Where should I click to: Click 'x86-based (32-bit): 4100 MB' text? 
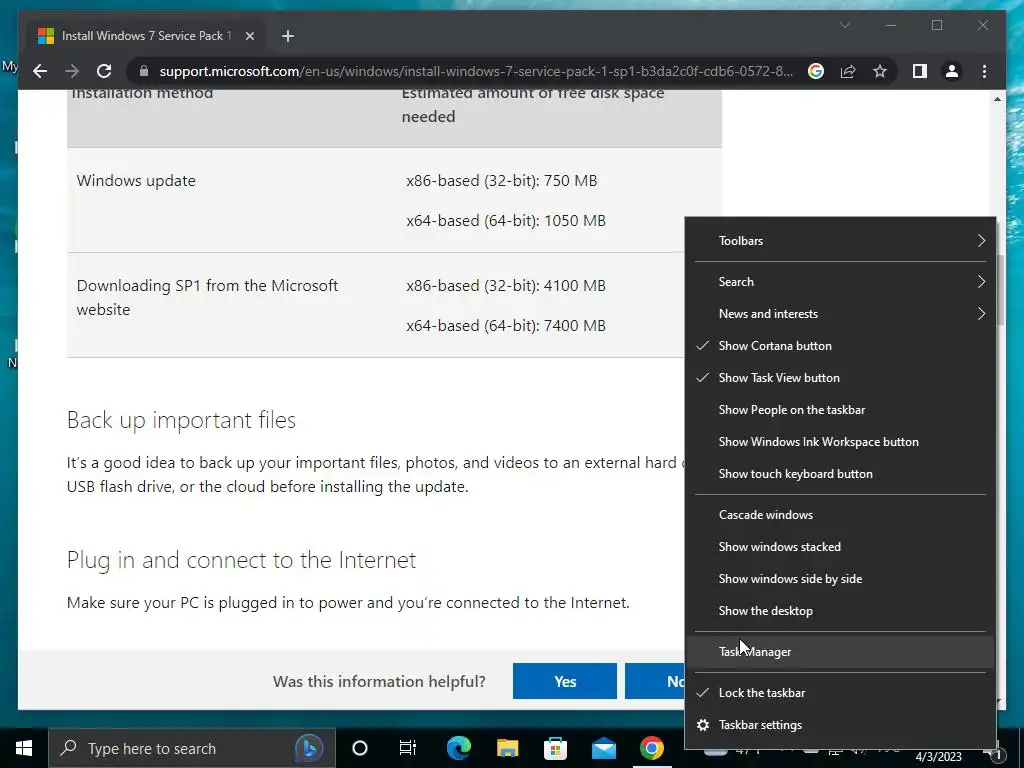(505, 286)
